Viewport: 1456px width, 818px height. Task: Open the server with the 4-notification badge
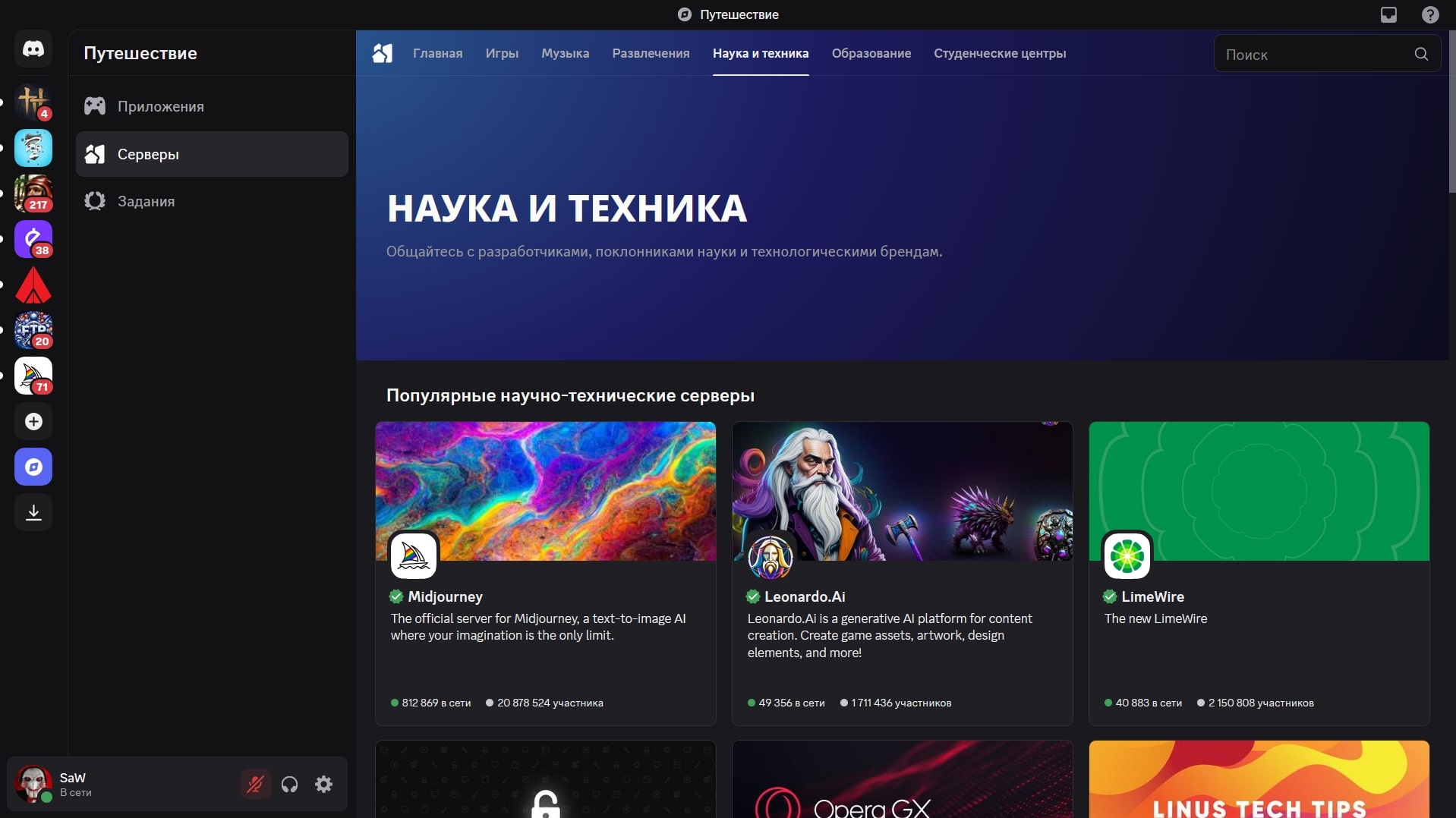point(33,102)
